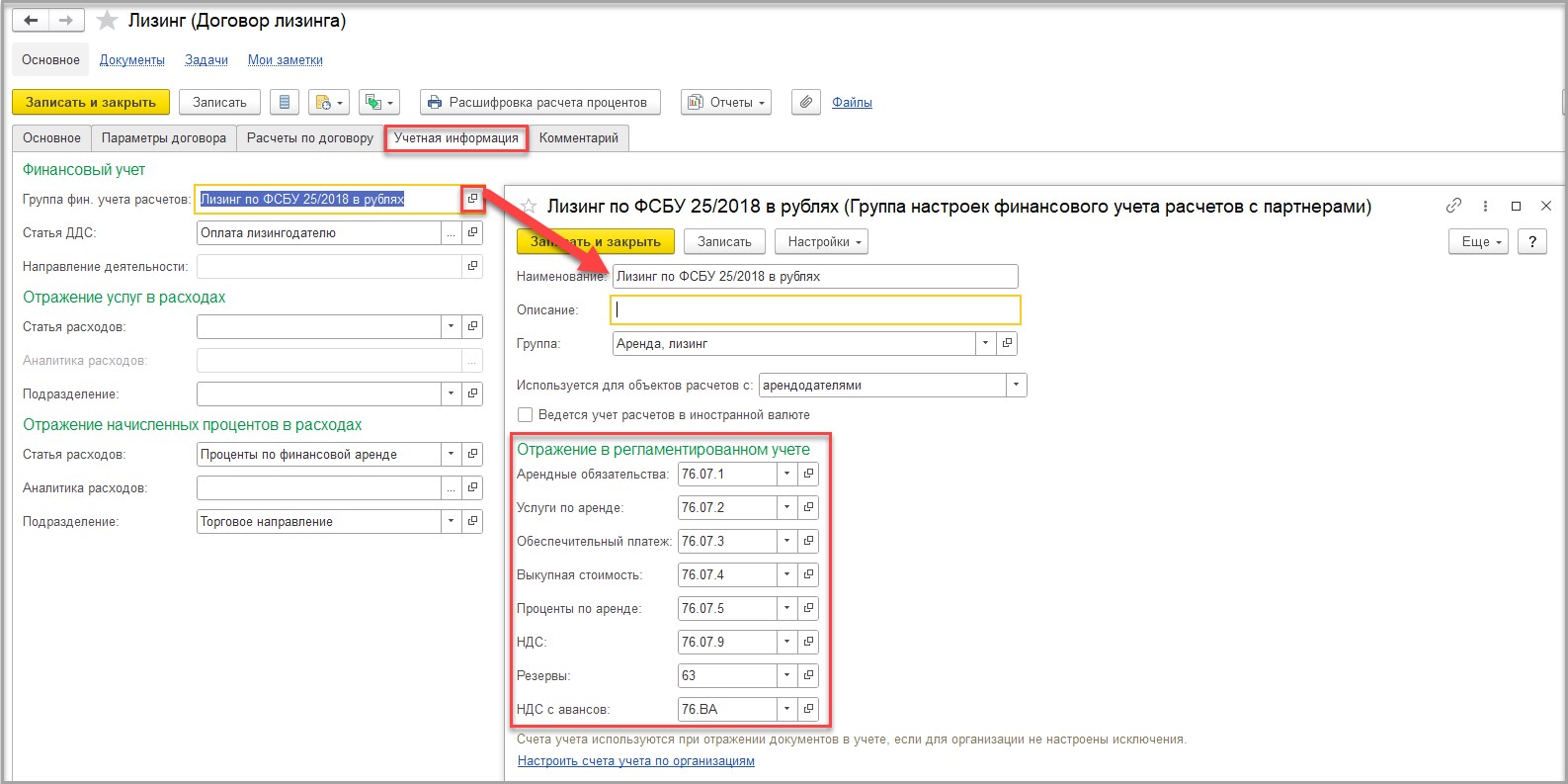
Task: Click the Группа фин. учета расчетов field
Action: 328,199
